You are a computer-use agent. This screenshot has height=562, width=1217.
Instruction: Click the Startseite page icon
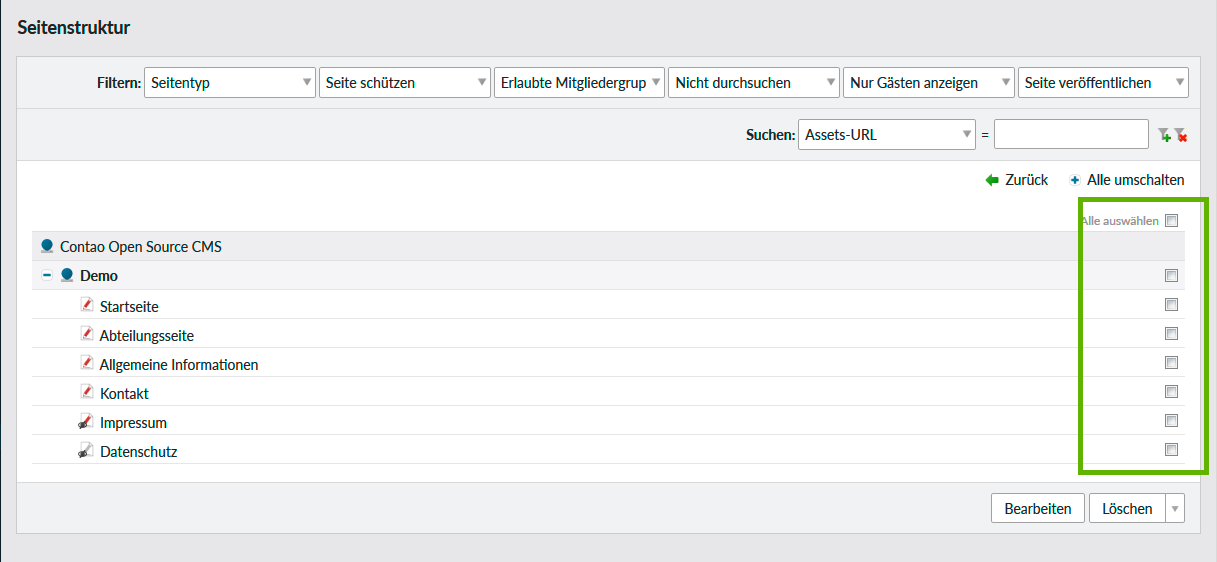(x=87, y=305)
